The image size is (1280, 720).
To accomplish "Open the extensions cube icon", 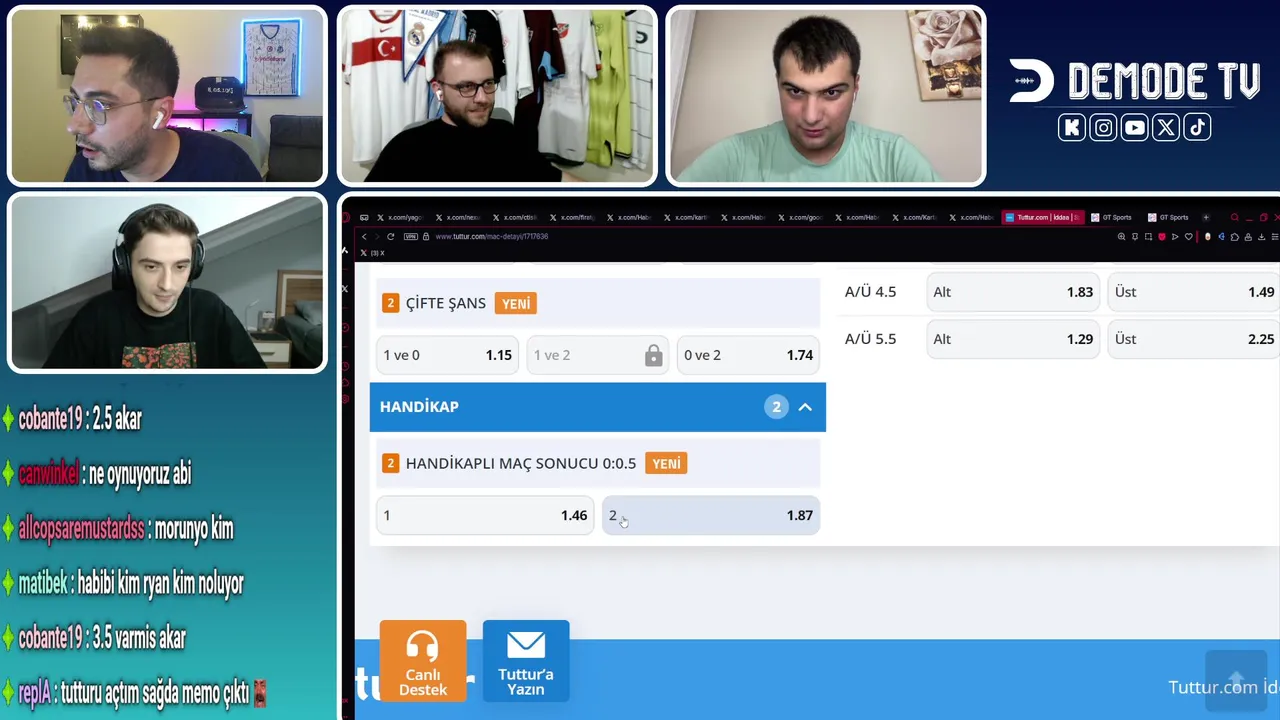I will pos(1234,237).
